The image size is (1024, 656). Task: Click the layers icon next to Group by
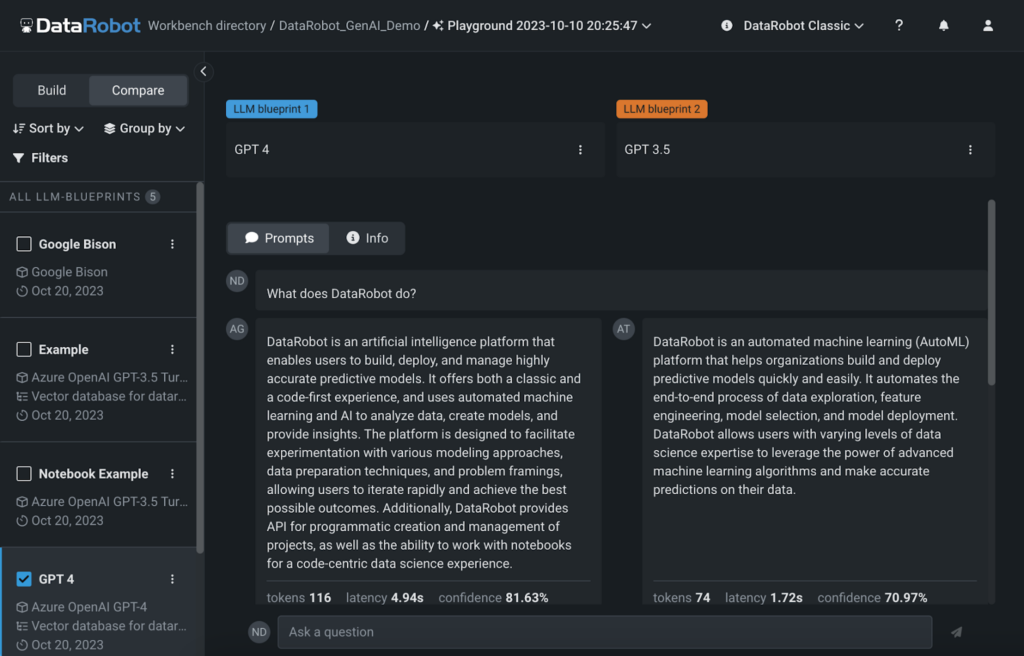point(110,128)
